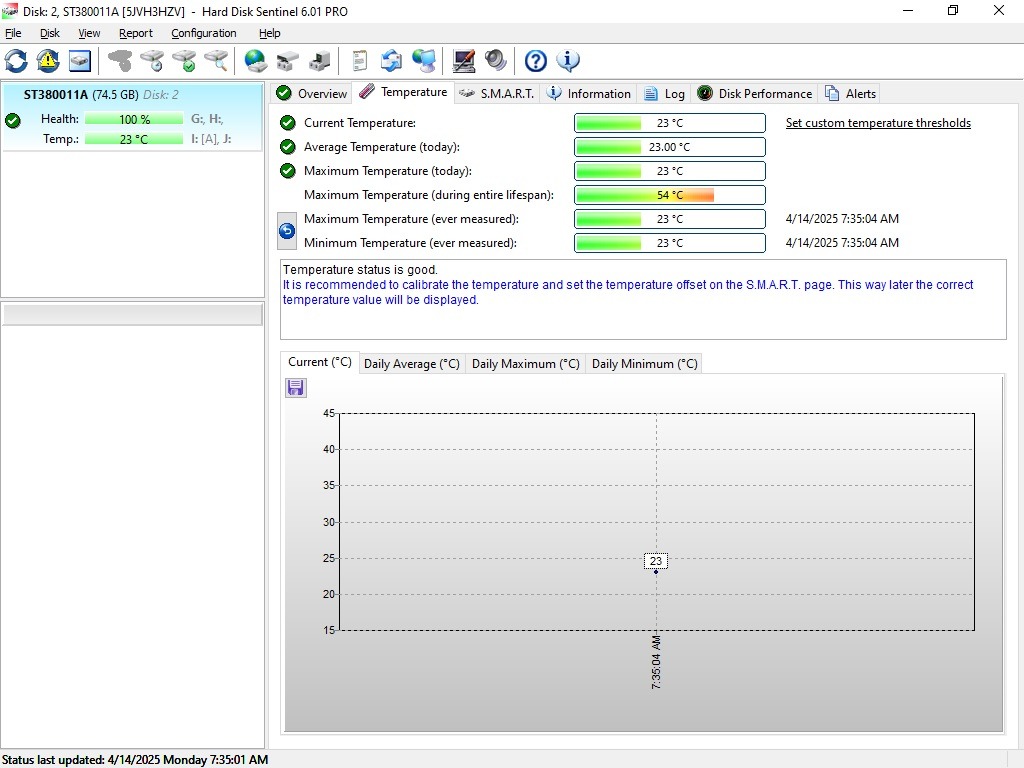Switch to Daily Minimum (°C) graph
The height and width of the screenshot is (768, 1024).
point(645,364)
